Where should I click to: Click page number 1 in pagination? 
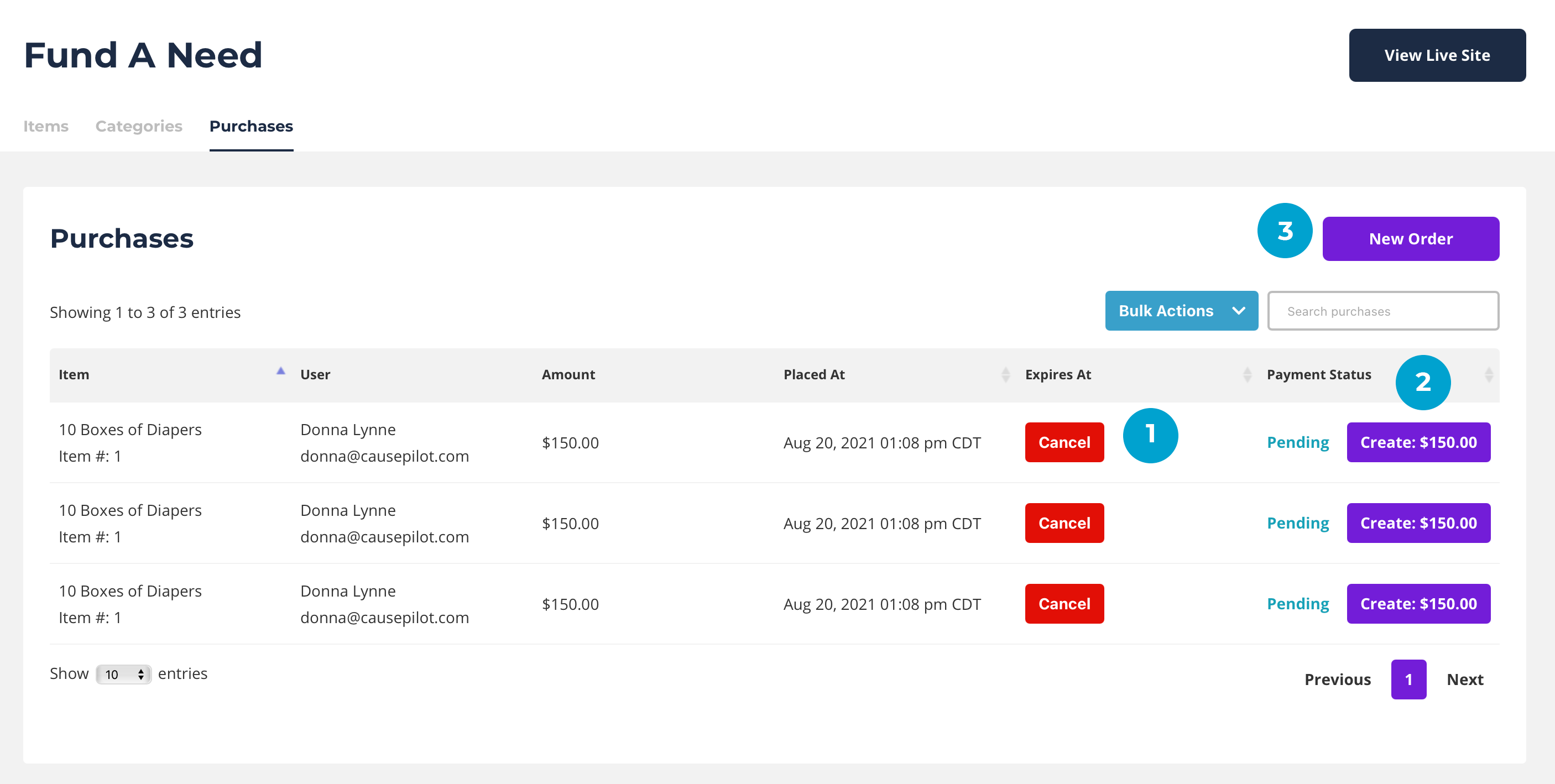pos(1408,680)
